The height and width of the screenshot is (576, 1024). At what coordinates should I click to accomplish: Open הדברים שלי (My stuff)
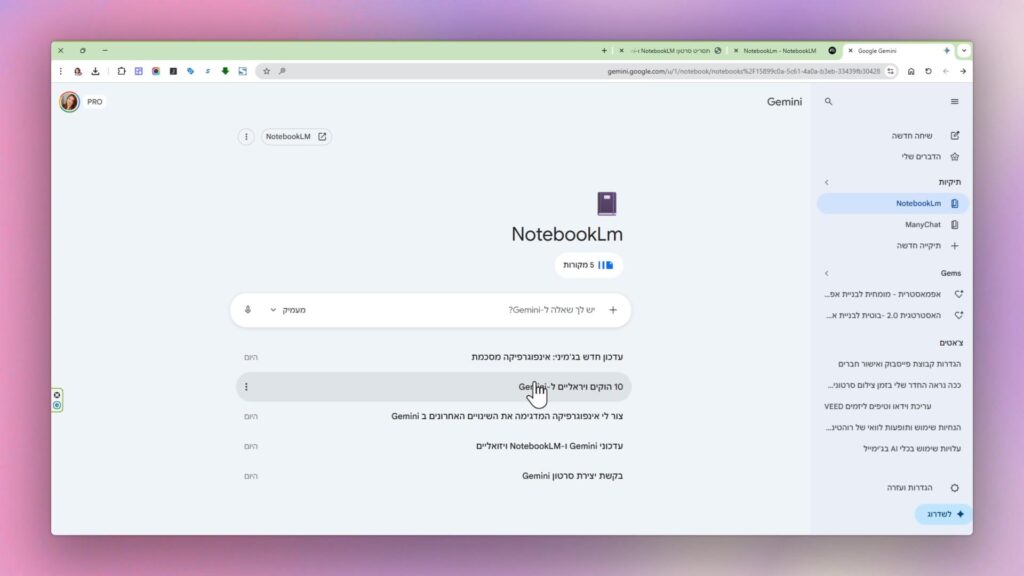pos(930,157)
